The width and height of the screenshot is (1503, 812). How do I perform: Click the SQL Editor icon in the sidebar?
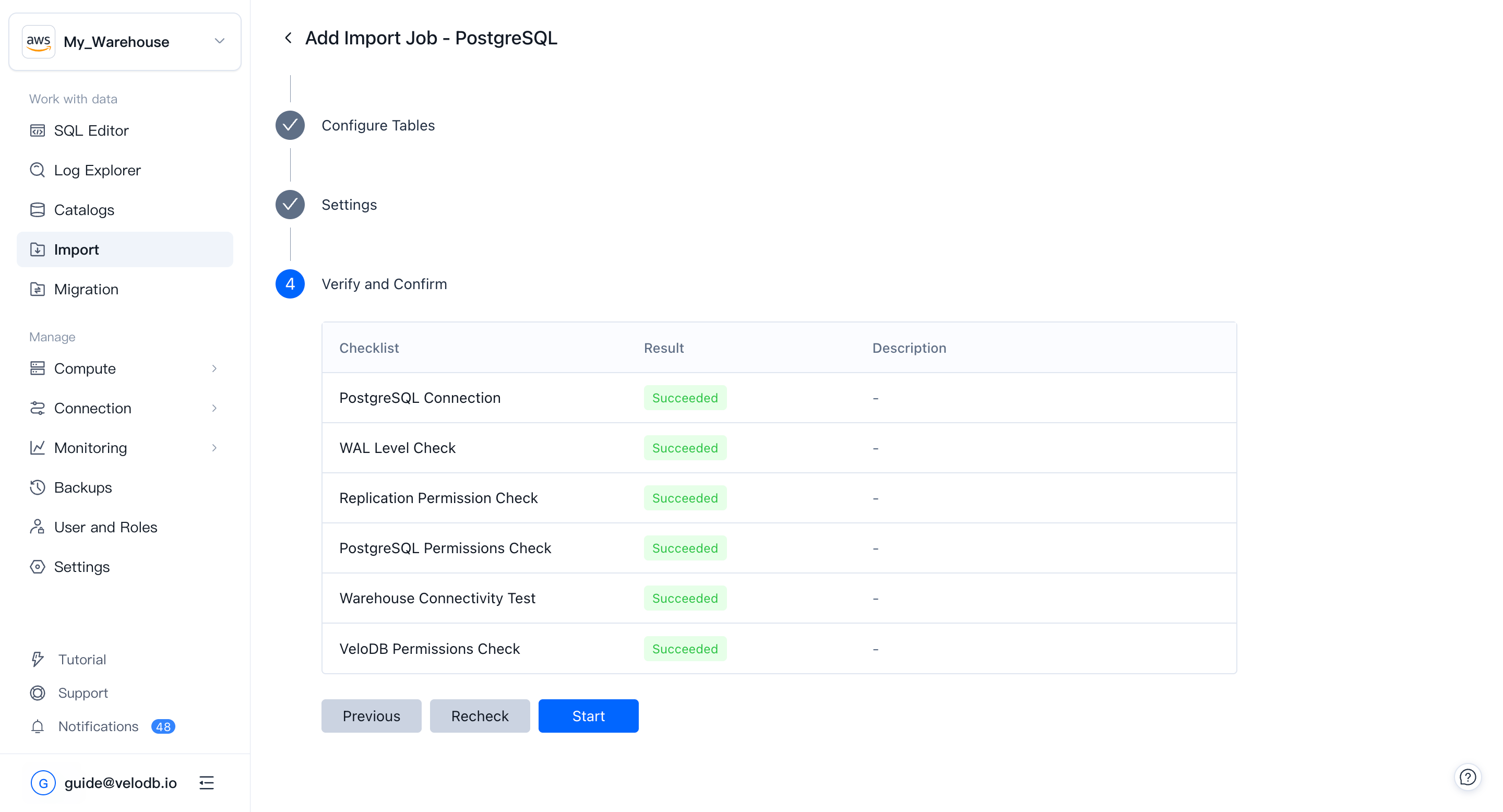38,130
